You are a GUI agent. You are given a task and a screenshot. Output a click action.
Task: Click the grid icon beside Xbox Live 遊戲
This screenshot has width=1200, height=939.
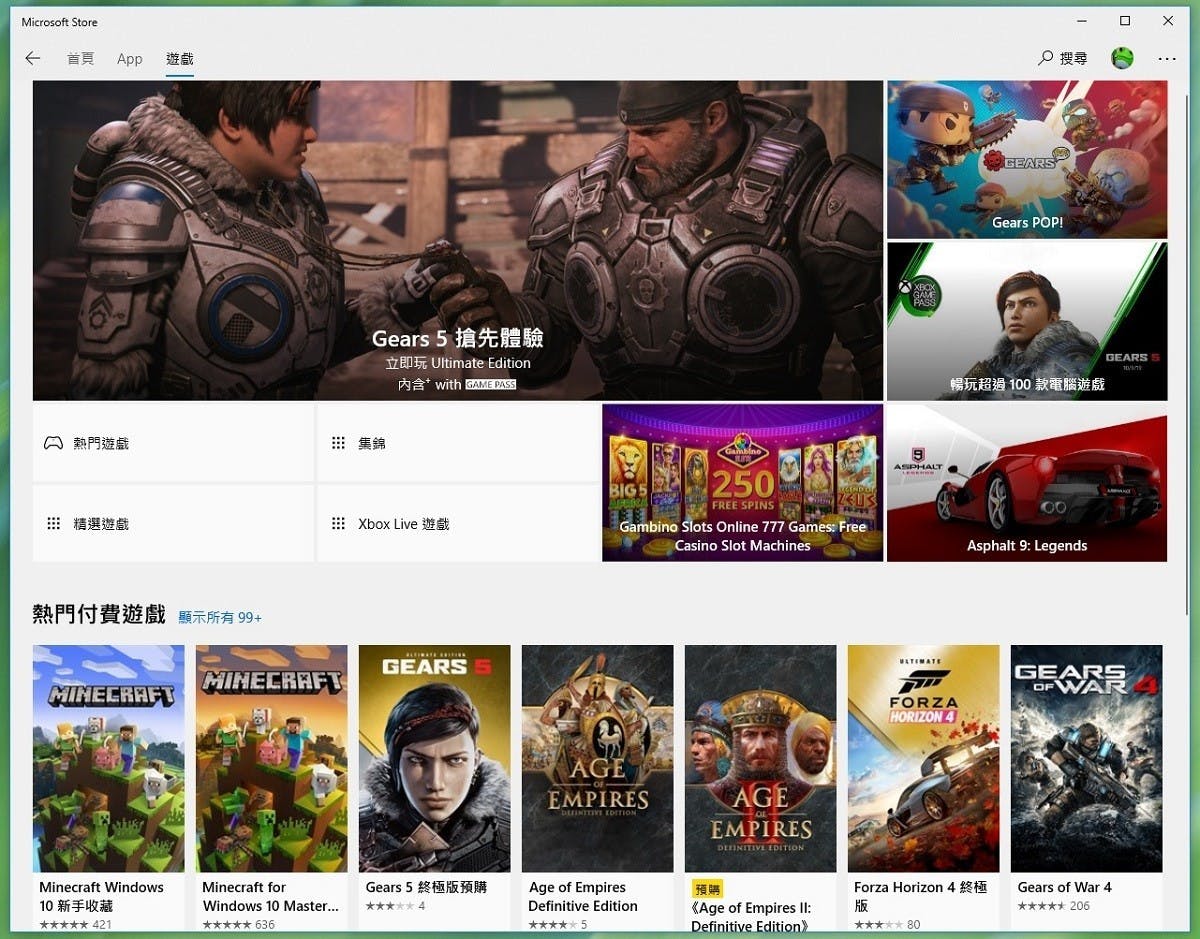pyautogui.click(x=338, y=524)
